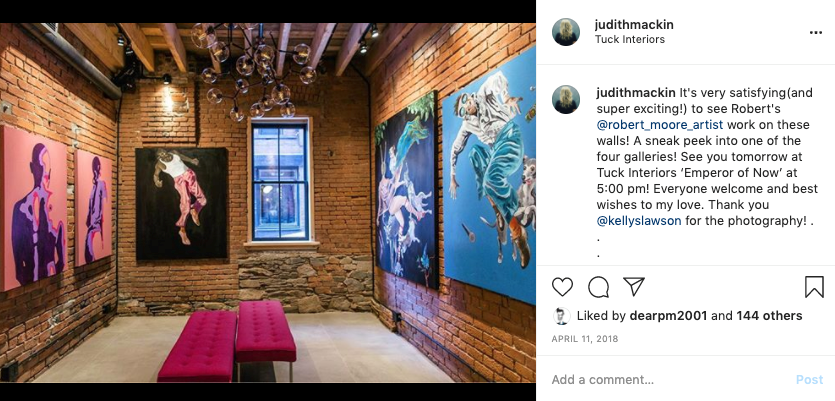This screenshot has height=401, width=835.
Task: Open Tuck Interiors location link
Action: (x=629, y=39)
